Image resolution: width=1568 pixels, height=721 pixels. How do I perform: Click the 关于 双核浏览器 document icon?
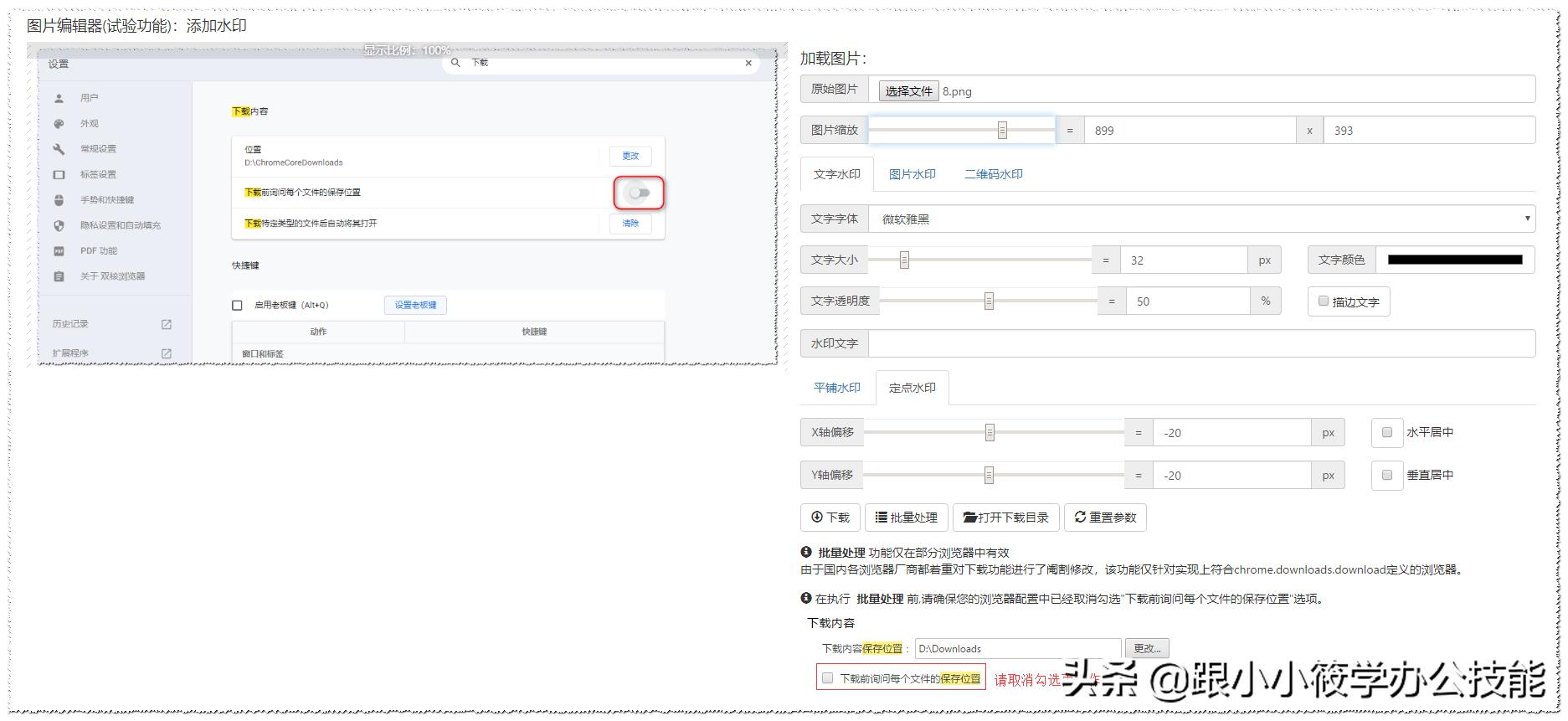[x=59, y=276]
